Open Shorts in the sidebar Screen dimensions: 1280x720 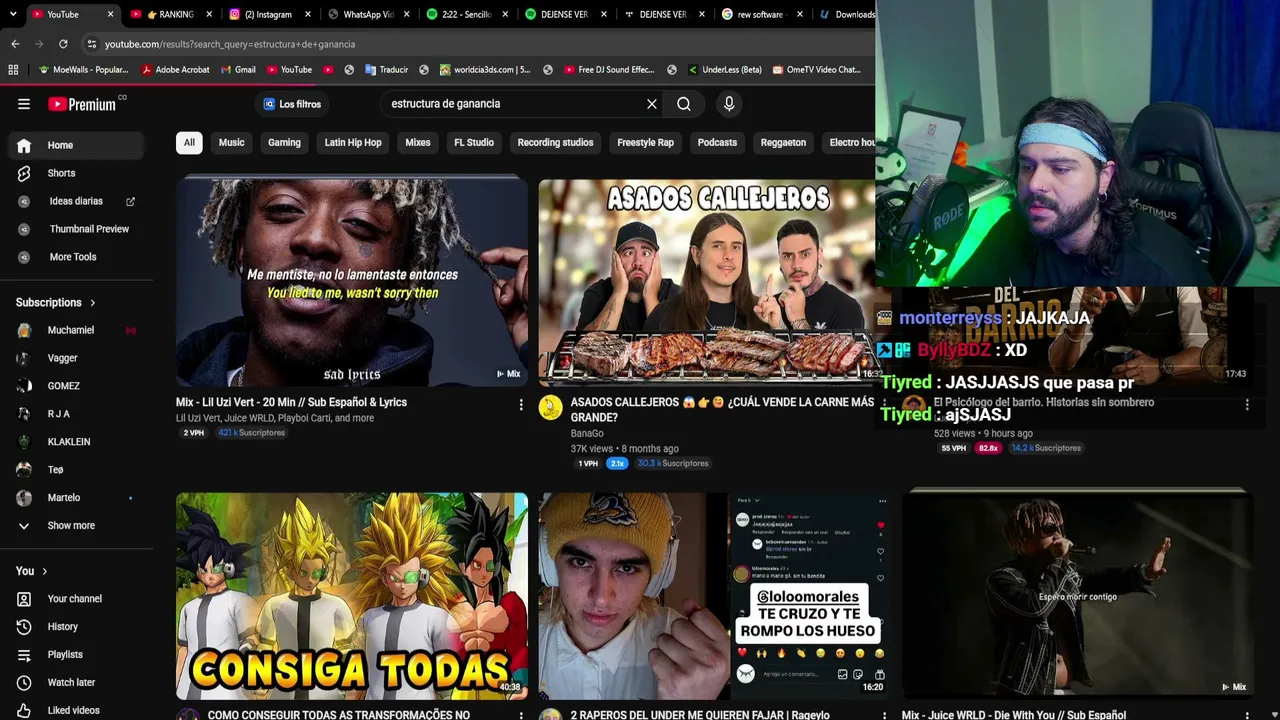pos(76,173)
